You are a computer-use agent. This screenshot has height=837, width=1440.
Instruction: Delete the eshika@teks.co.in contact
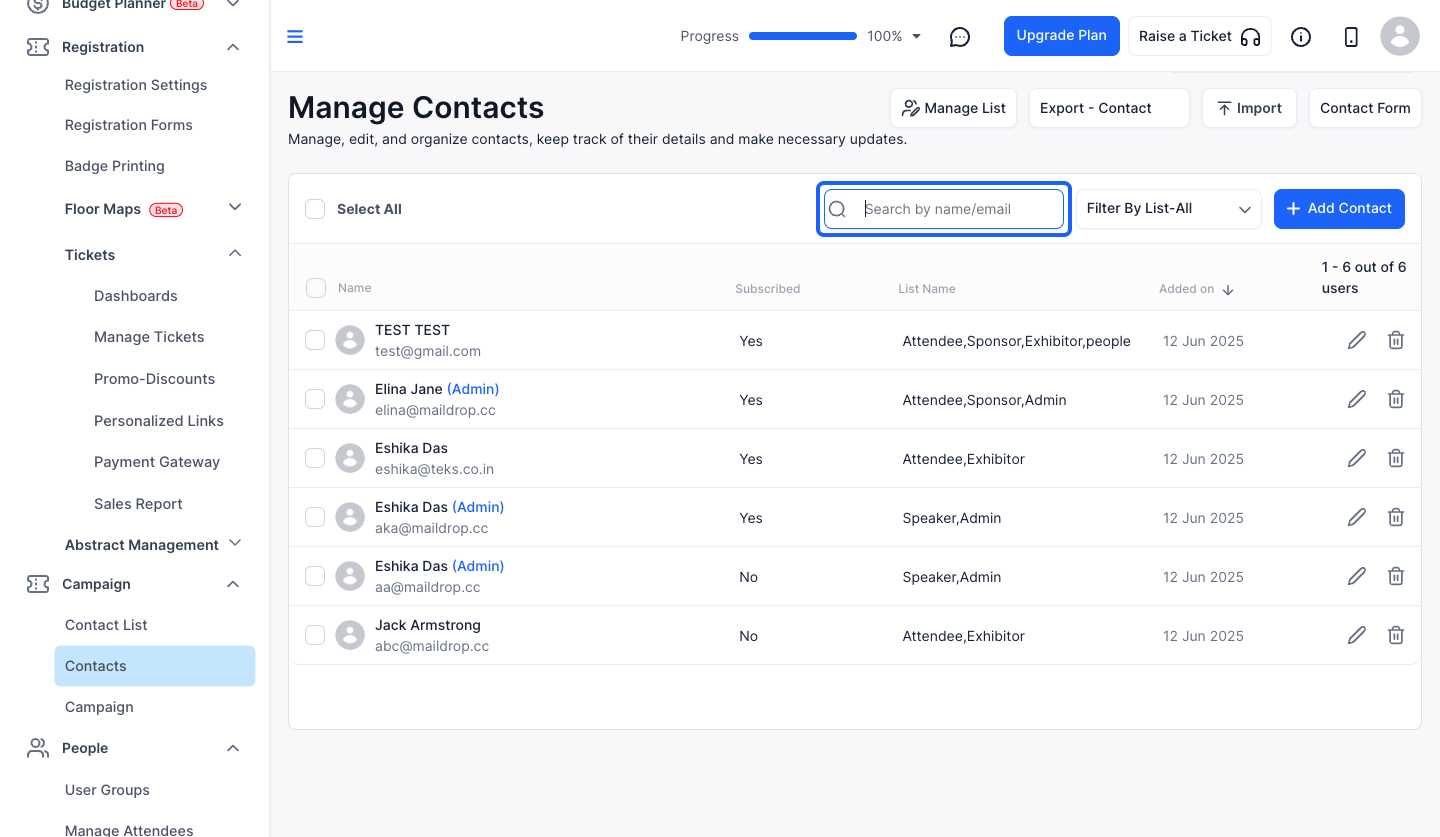(1396, 458)
